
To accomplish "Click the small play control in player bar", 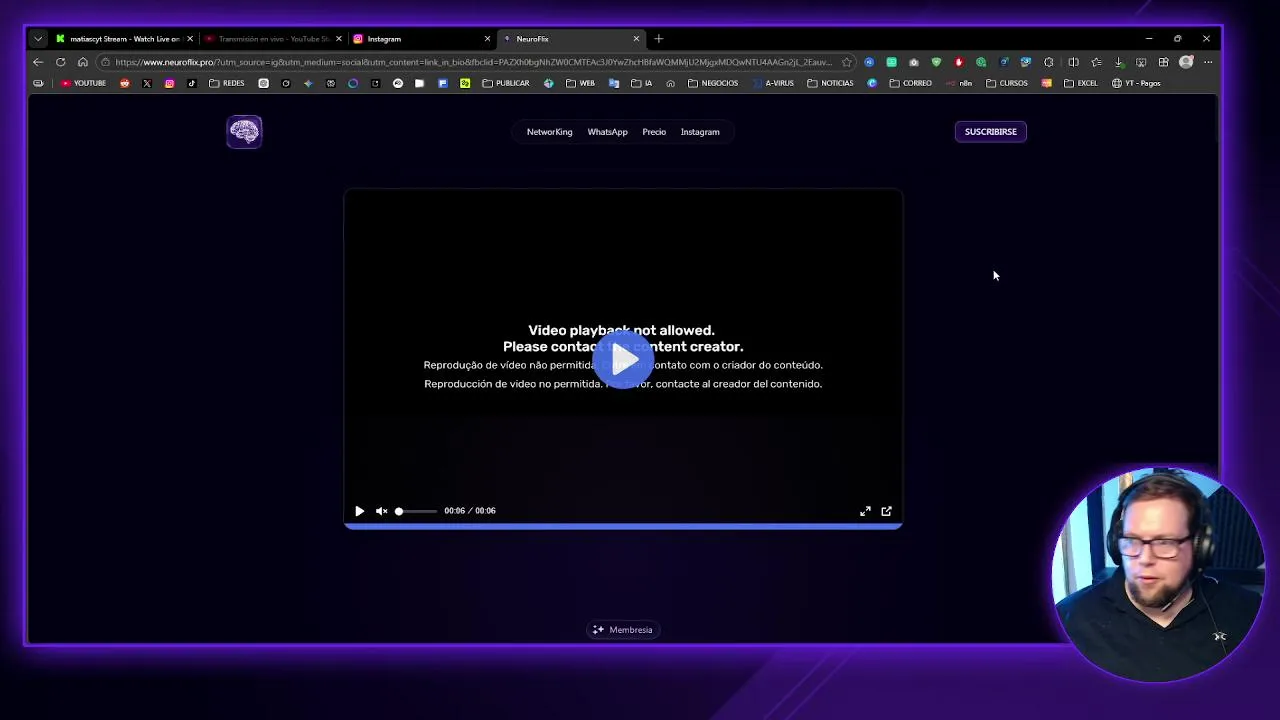I will pos(359,511).
